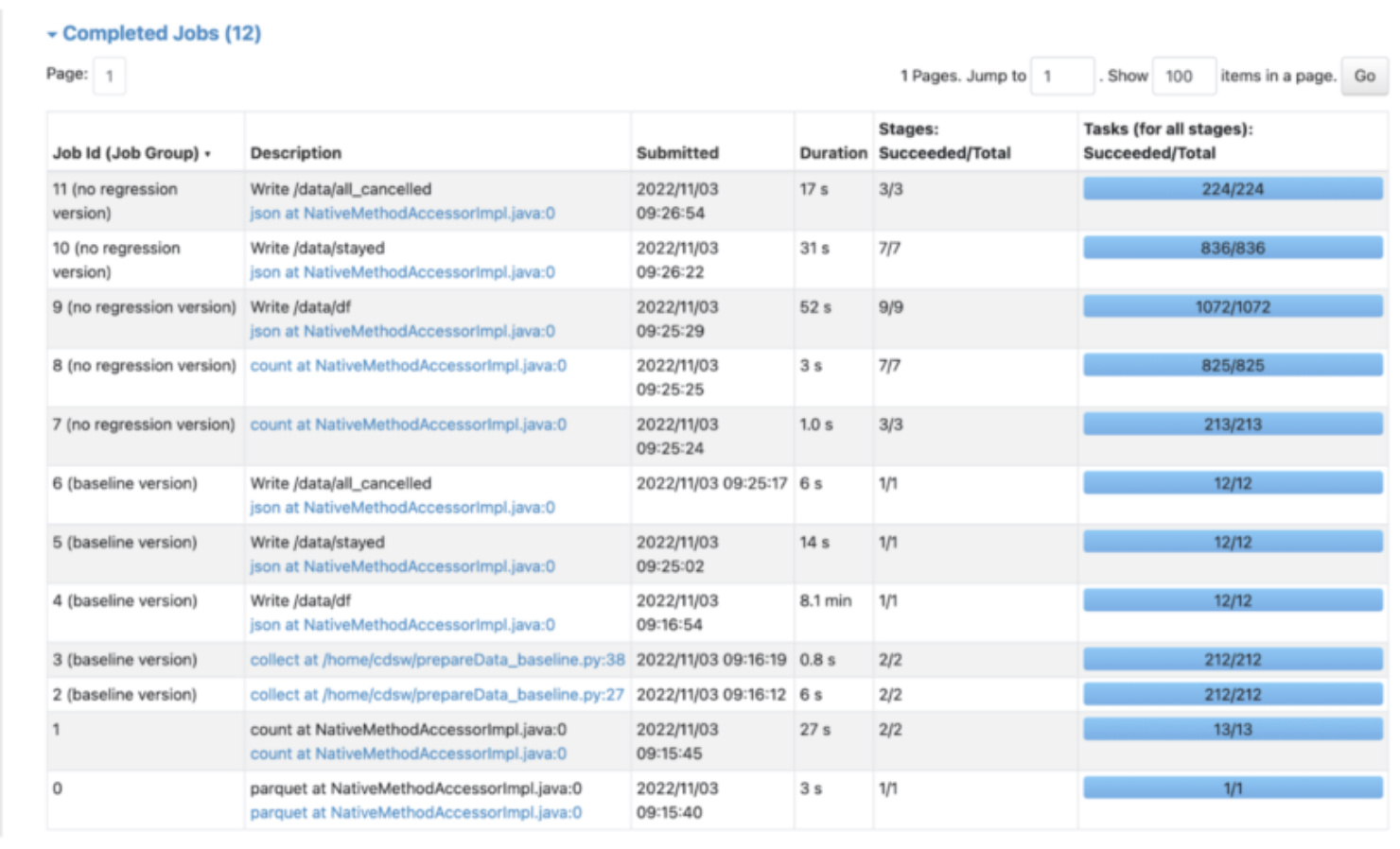This screenshot has height=849, width=1400.
Task: Sort by Submitted column header
Action: (677, 153)
